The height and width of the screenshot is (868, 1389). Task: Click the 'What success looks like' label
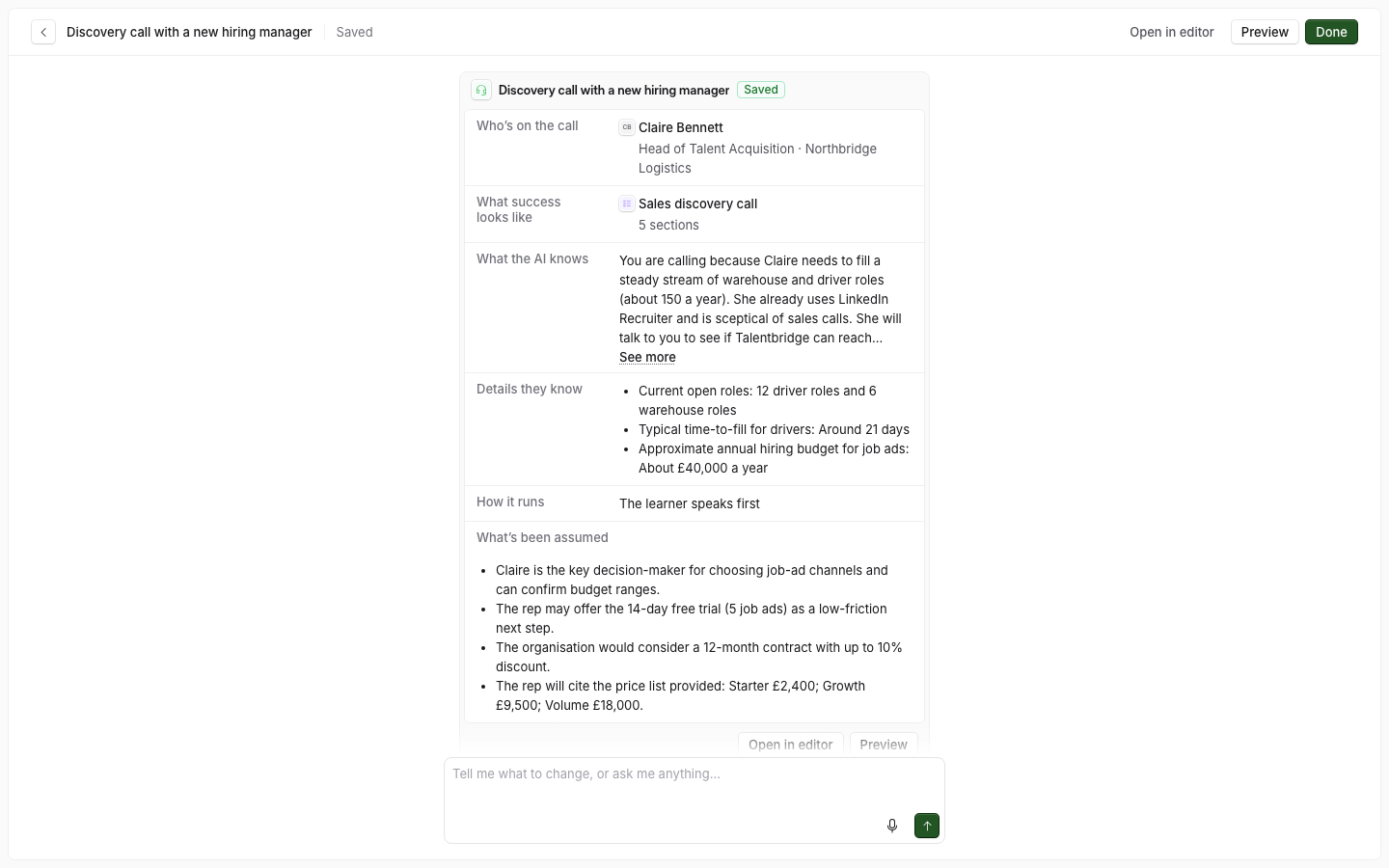pos(519,209)
